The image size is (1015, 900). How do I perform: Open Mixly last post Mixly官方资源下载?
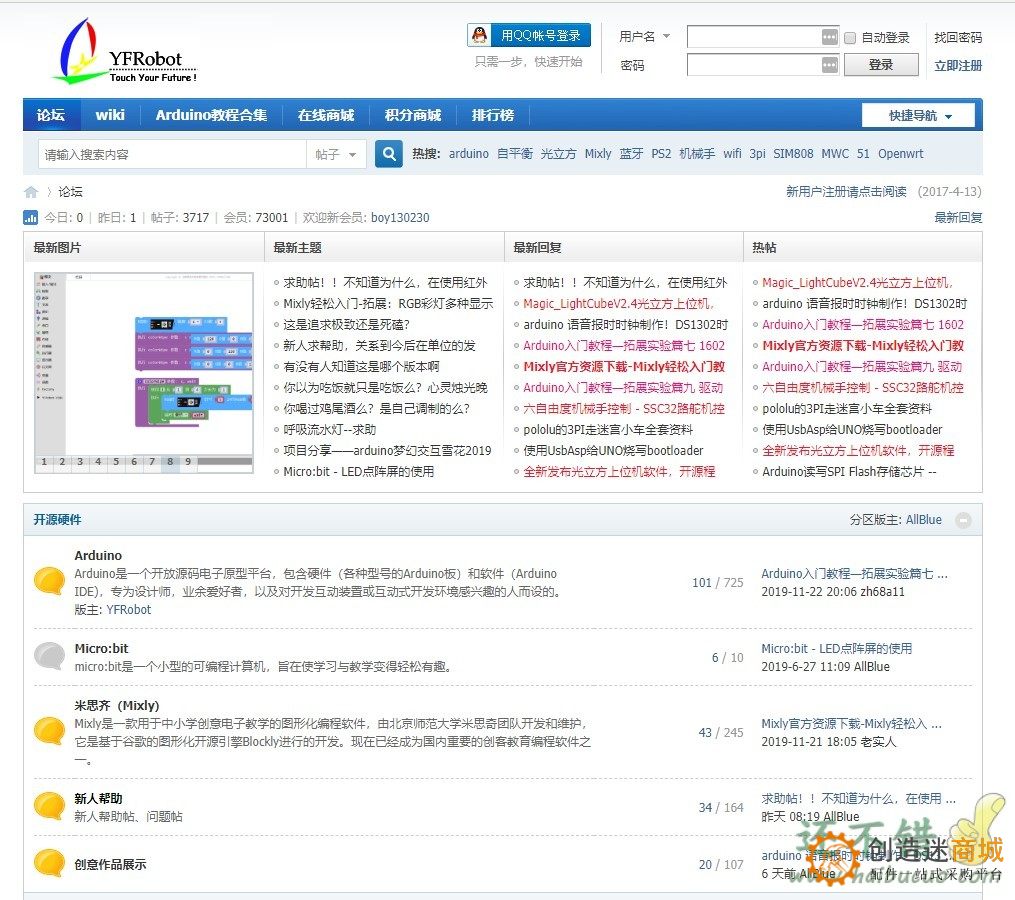click(x=851, y=723)
